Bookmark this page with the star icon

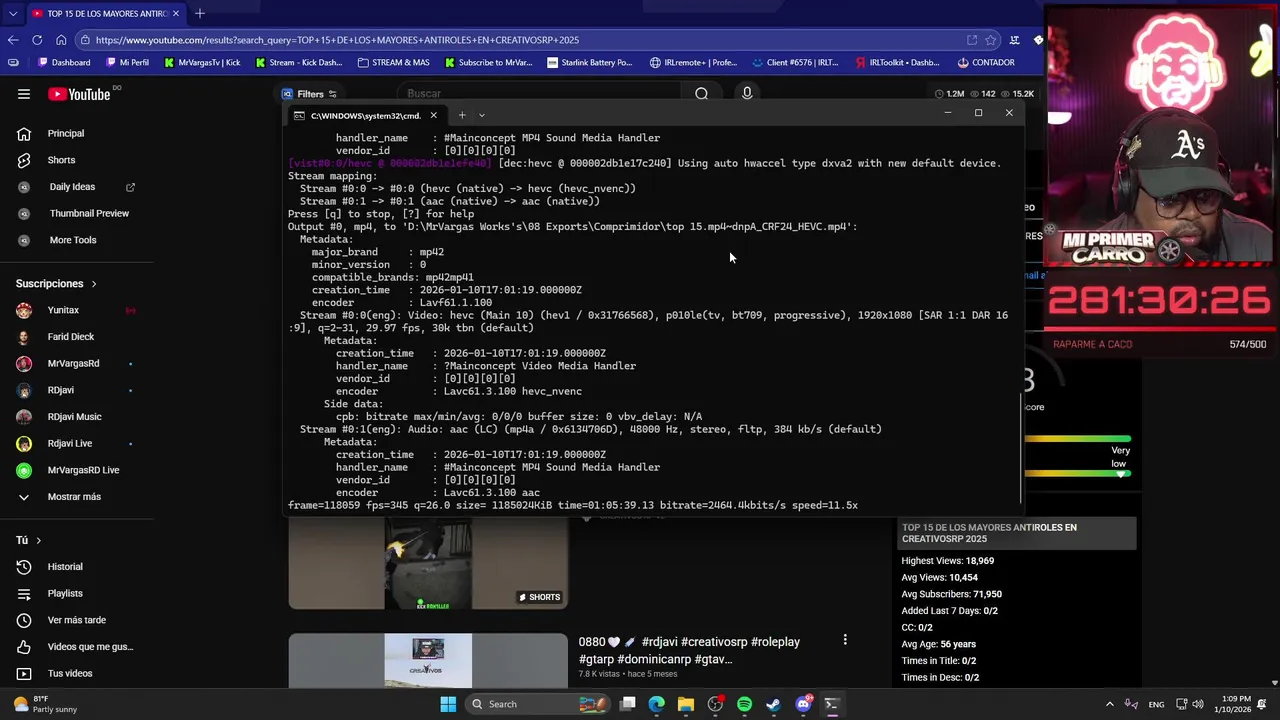coord(991,40)
